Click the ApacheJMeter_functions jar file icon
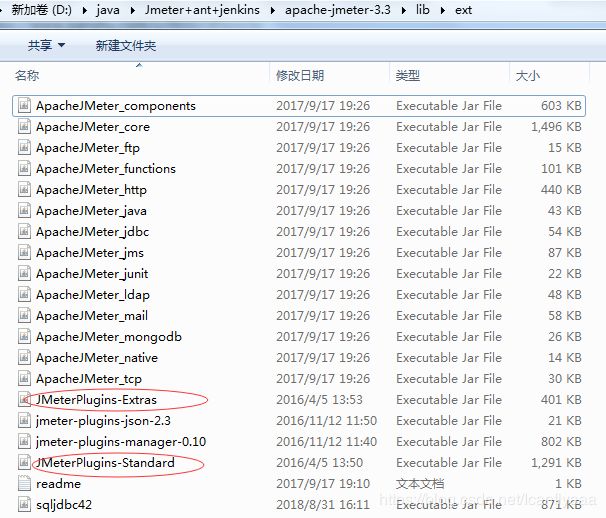Image resolution: width=606 pixels, height=518 pixels. (24, 168)
